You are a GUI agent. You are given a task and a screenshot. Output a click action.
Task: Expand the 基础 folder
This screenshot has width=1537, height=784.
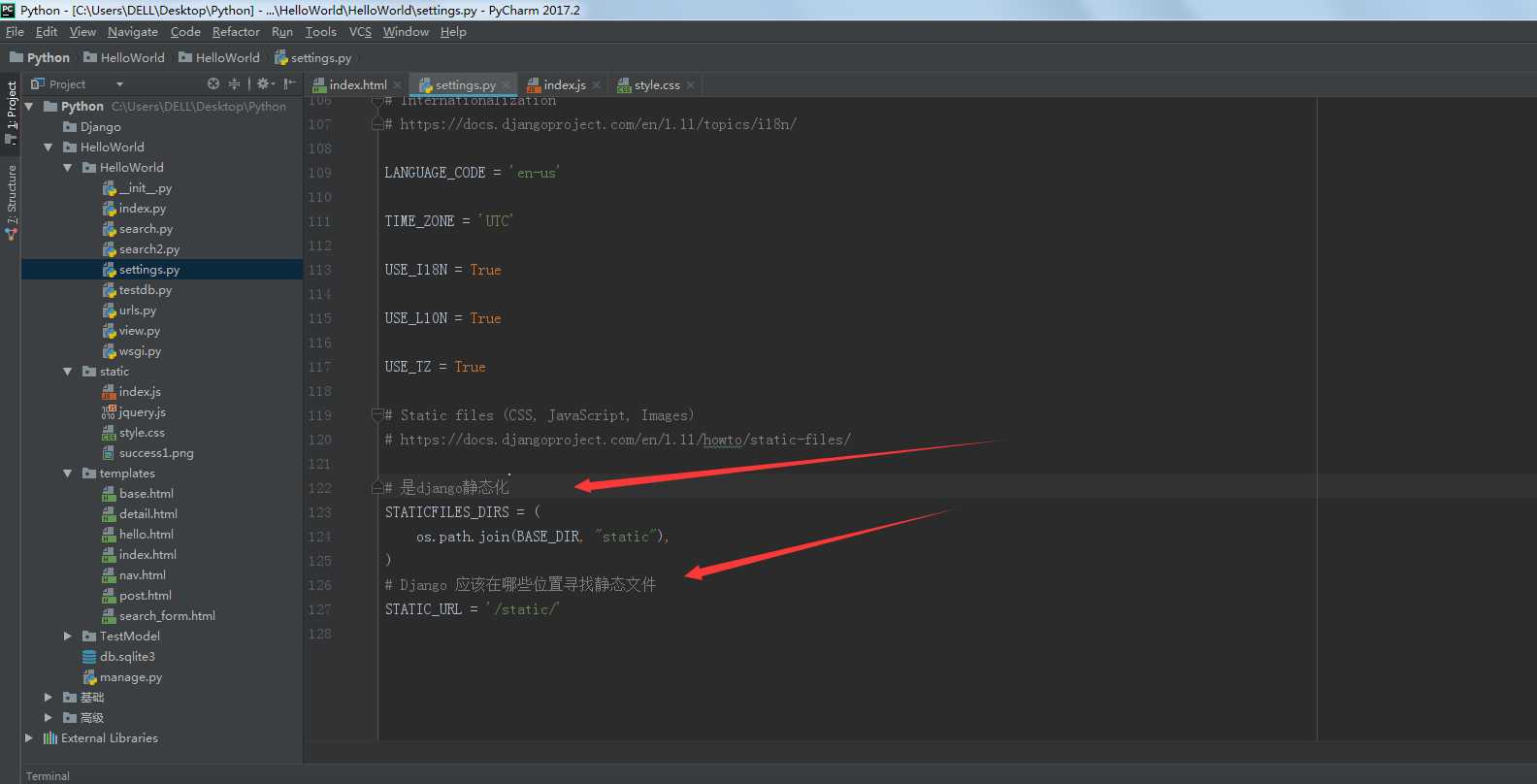49,698
